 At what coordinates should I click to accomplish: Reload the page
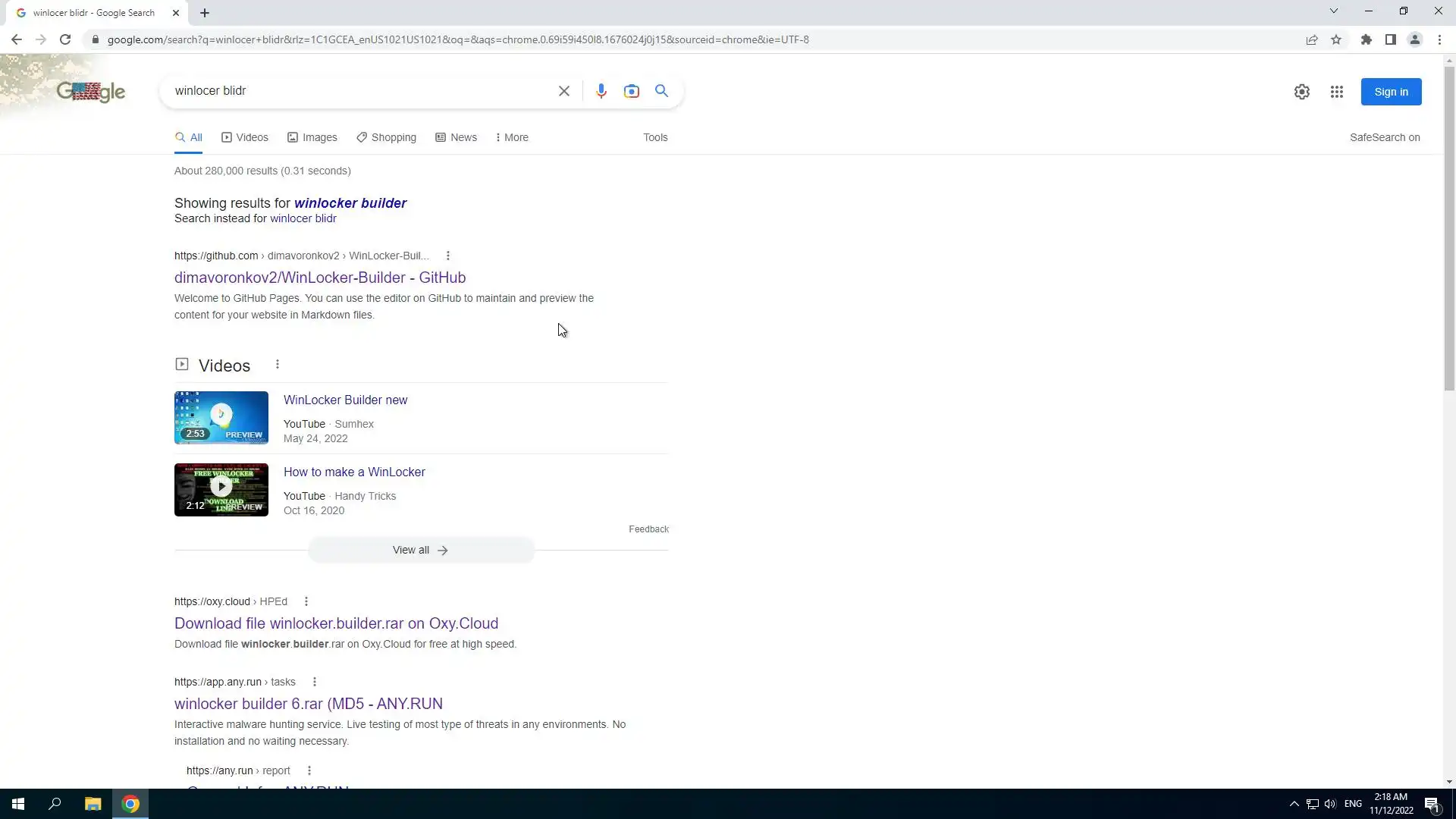click(x=65, y=39)
